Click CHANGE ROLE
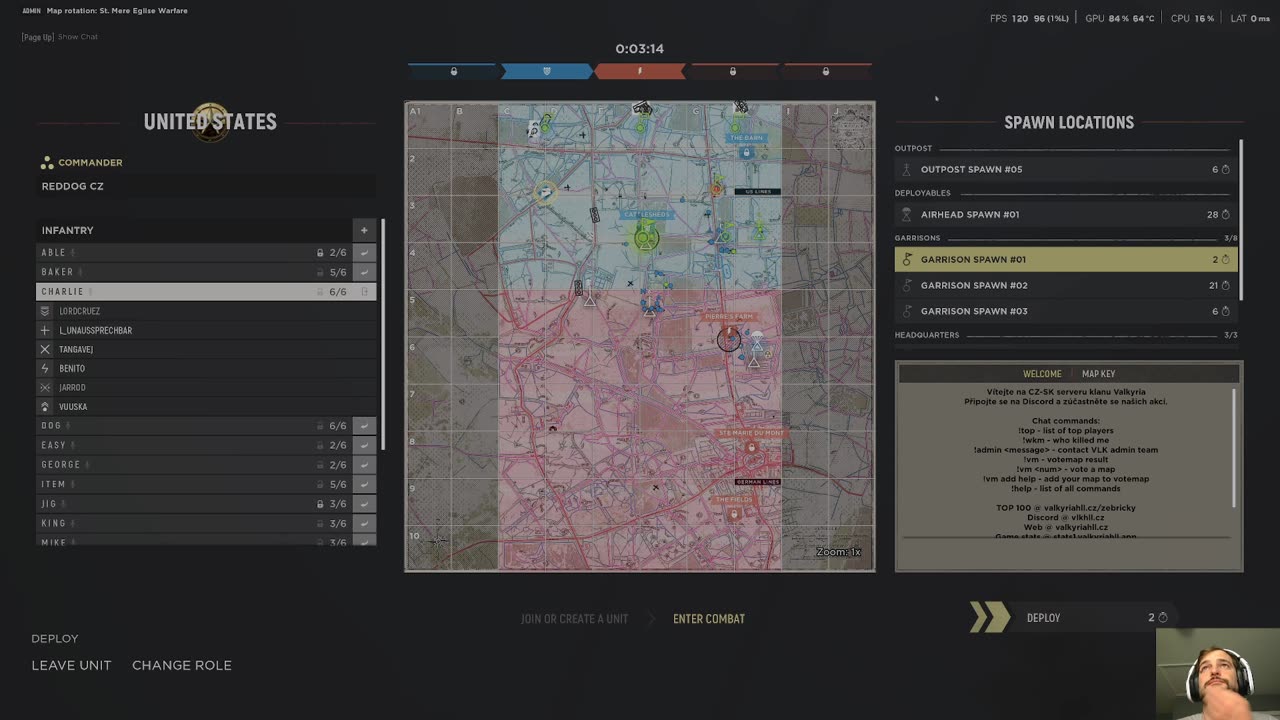The width and height of the screenshot is (1280, 720). 182,665
